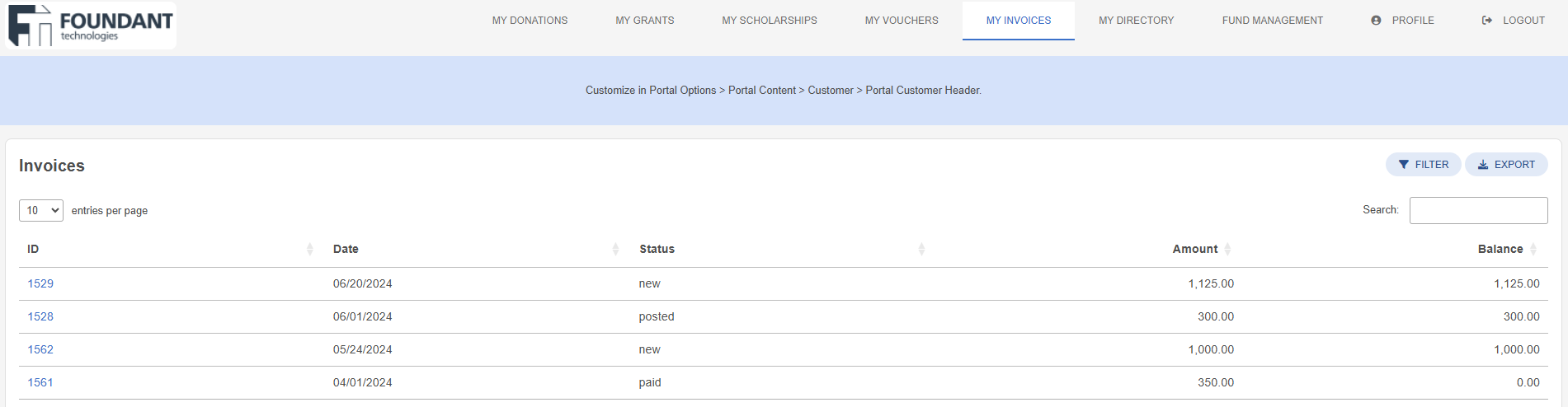This screenshot has height=407, width=1568.
Task: Click the Foundant Technologies logo
Action: point(91,26)
